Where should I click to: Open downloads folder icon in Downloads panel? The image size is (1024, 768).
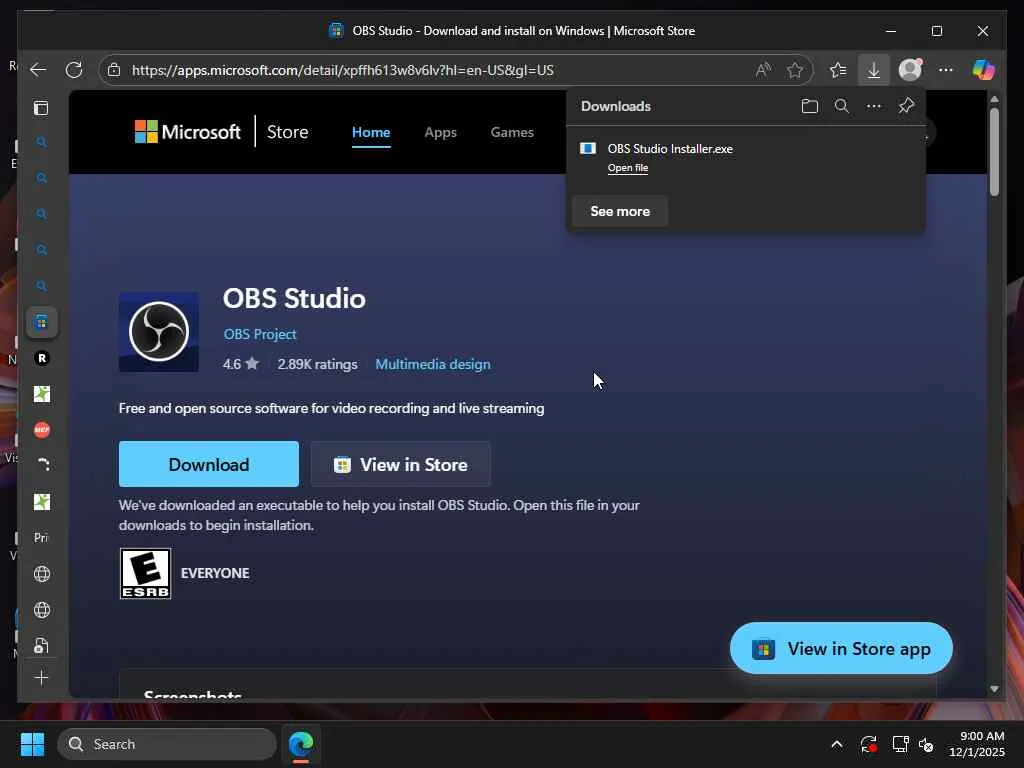point(810,106)
